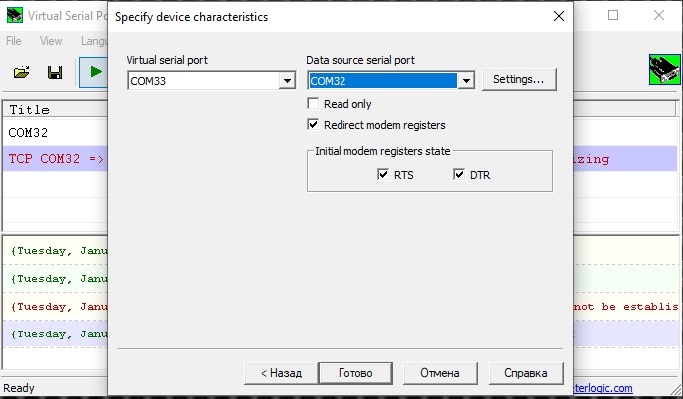
Task: Open the File menu
Action: (14, 41)
